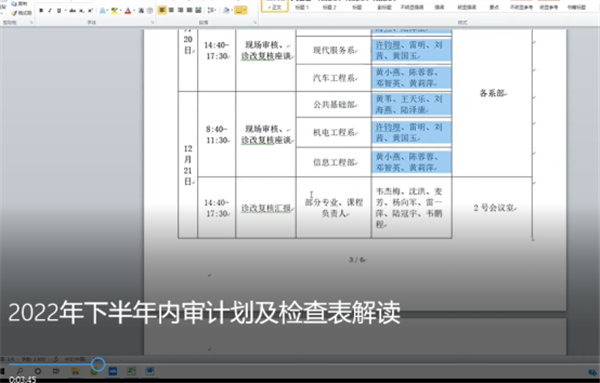Click the page number 3 / 6 footer

(357, 260)
